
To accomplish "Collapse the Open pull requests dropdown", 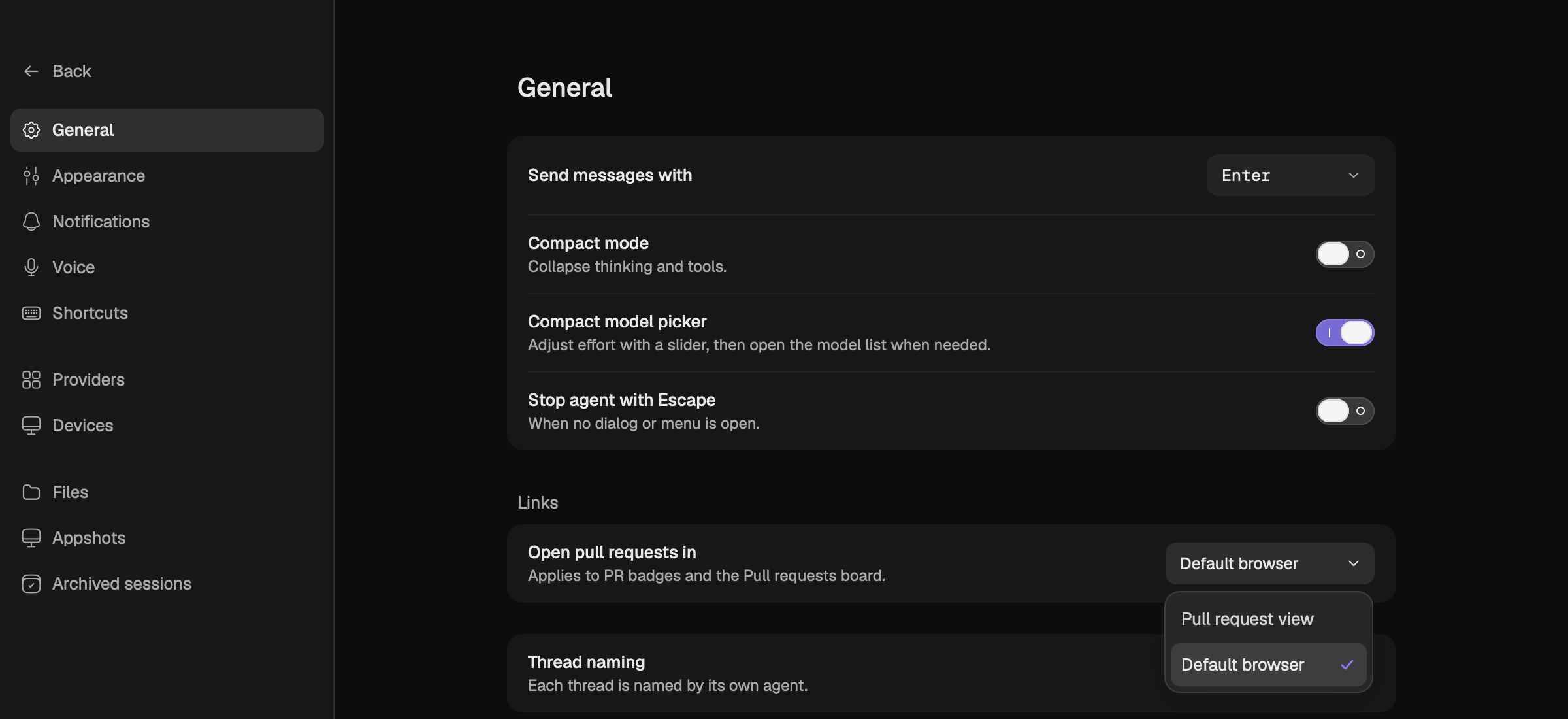I will point(1269,563).
